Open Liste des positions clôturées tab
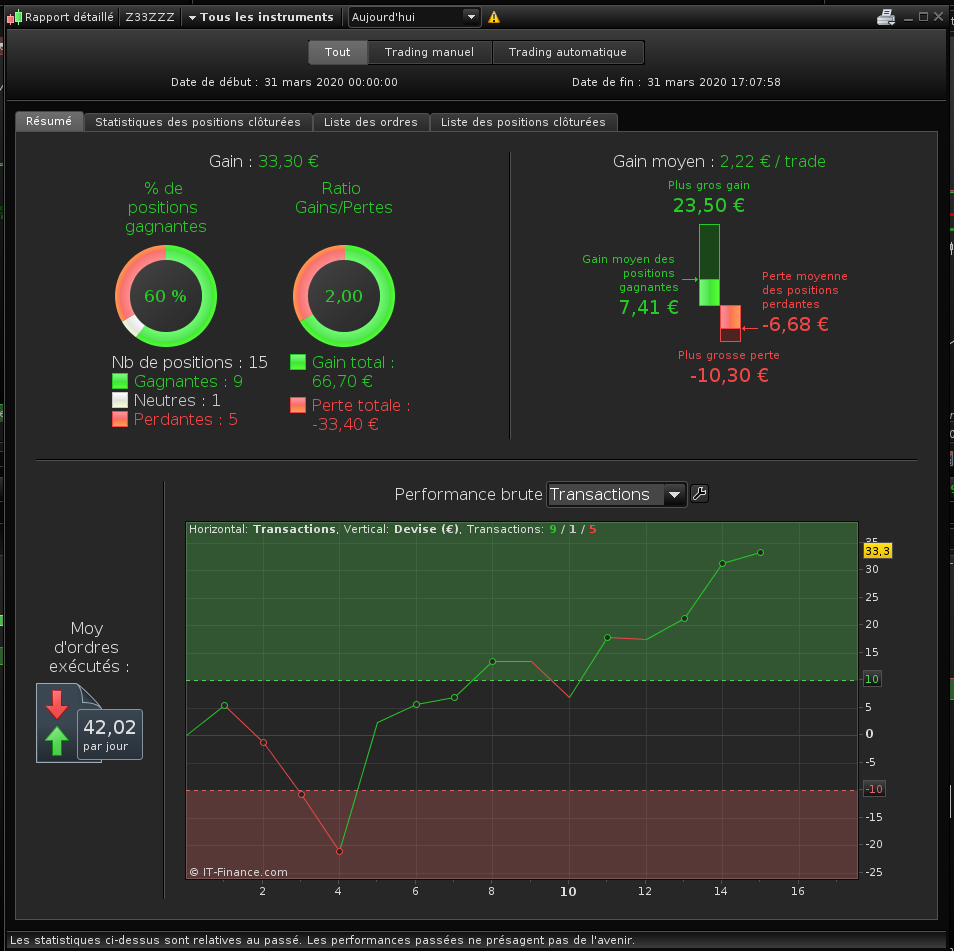Viewport: 954px width, 951px height. 523,122
